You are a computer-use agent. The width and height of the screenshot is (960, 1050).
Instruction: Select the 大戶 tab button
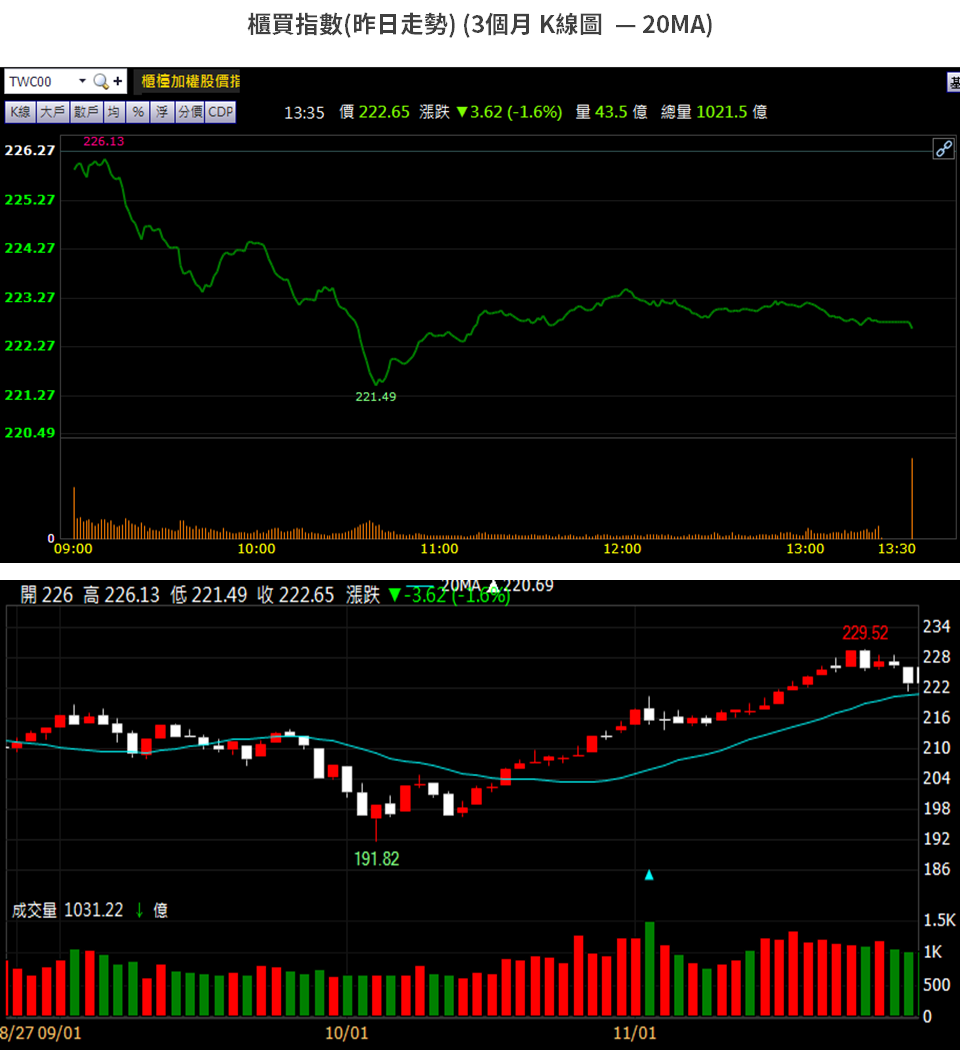[x=52, y=112]
